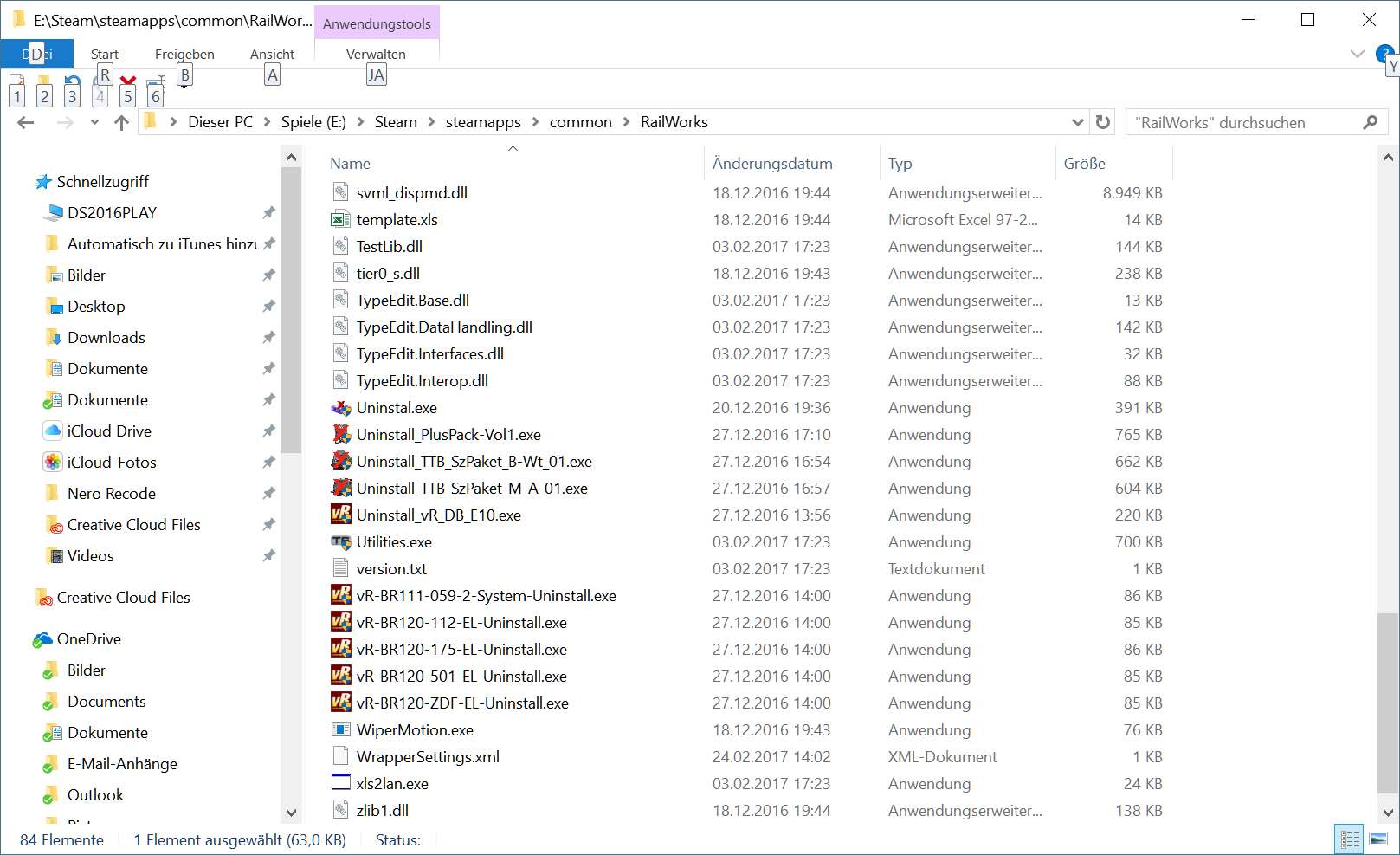
Task: Click the Schnellzugriff star icon
Action: [43, 182]
